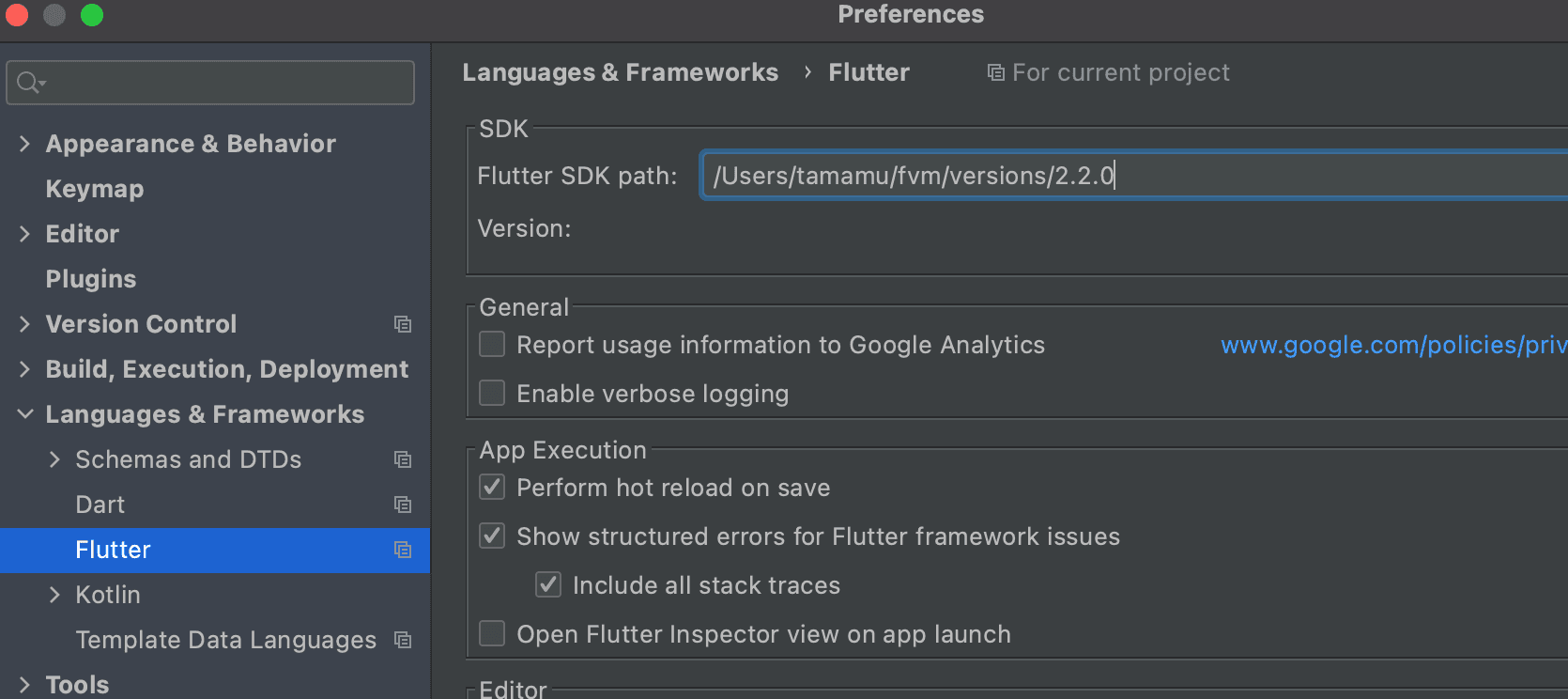Click the project-level icon beside Dart
1568x699 pixels.
click(x=403, y=505)
